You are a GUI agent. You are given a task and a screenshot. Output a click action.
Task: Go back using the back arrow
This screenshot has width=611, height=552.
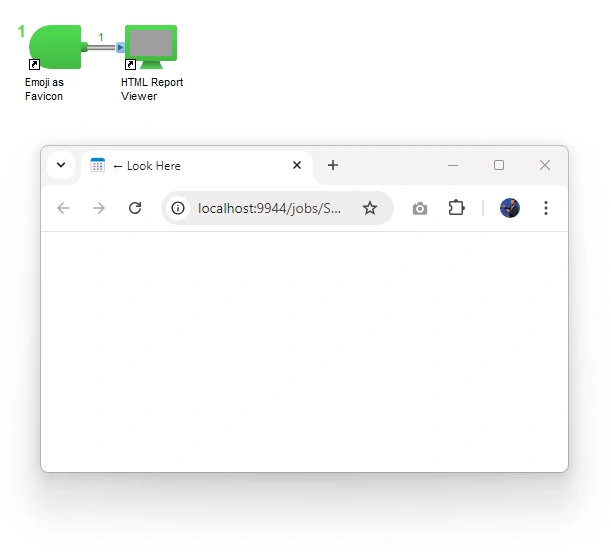[63, 208]
